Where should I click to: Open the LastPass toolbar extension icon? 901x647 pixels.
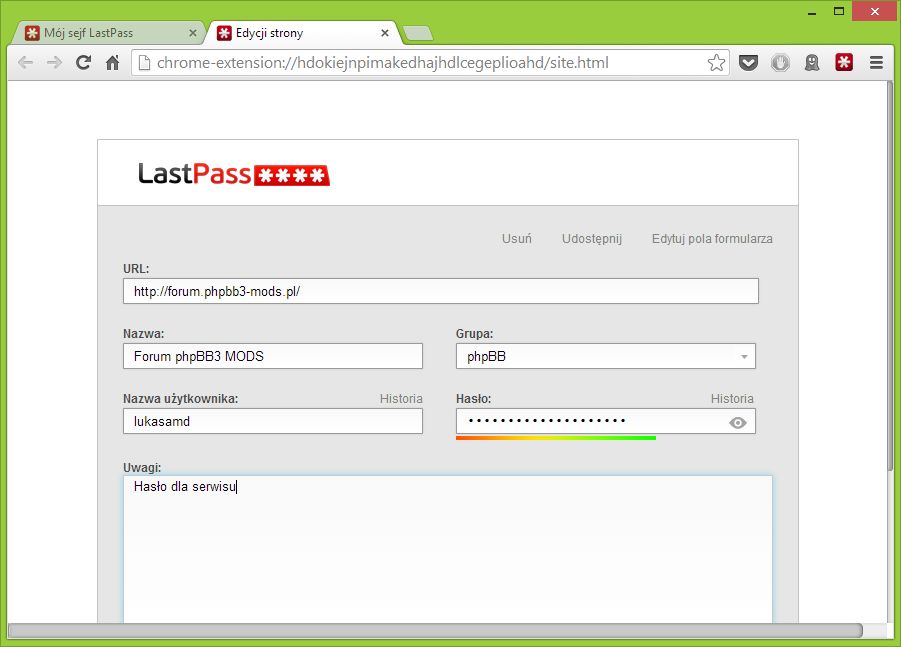click(844, 62)
